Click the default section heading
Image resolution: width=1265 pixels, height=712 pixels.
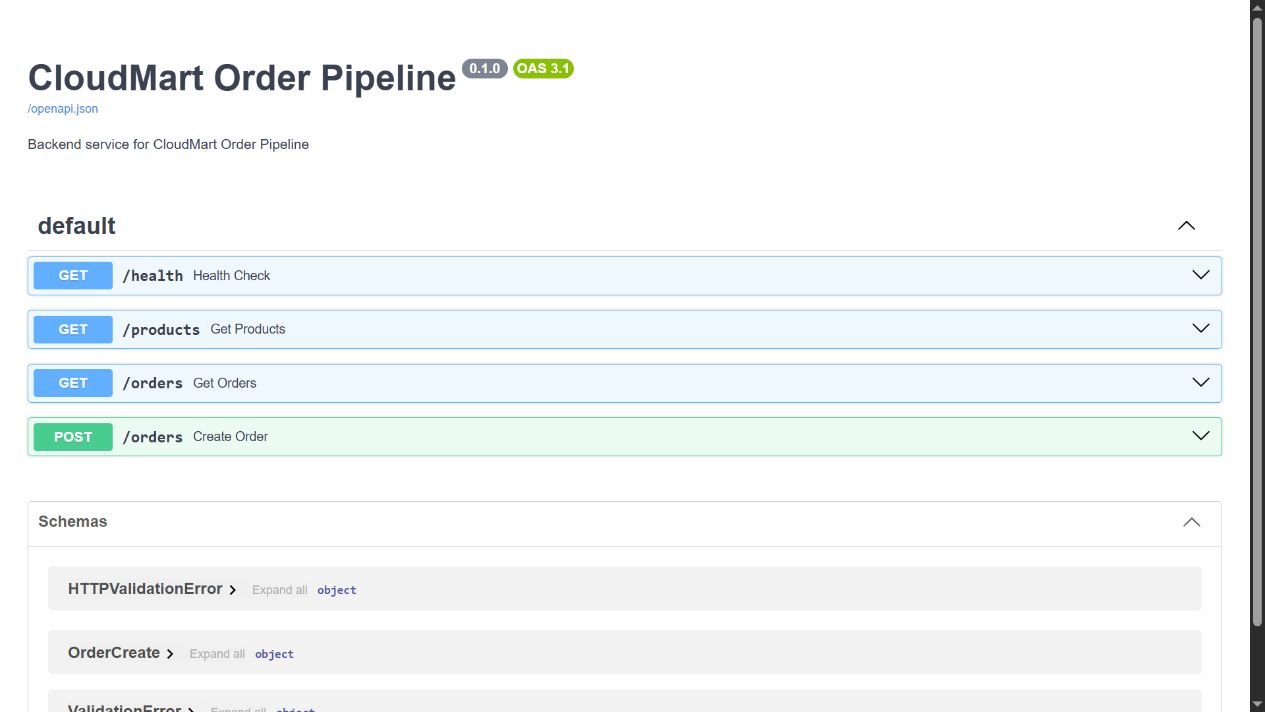[77, 226]
